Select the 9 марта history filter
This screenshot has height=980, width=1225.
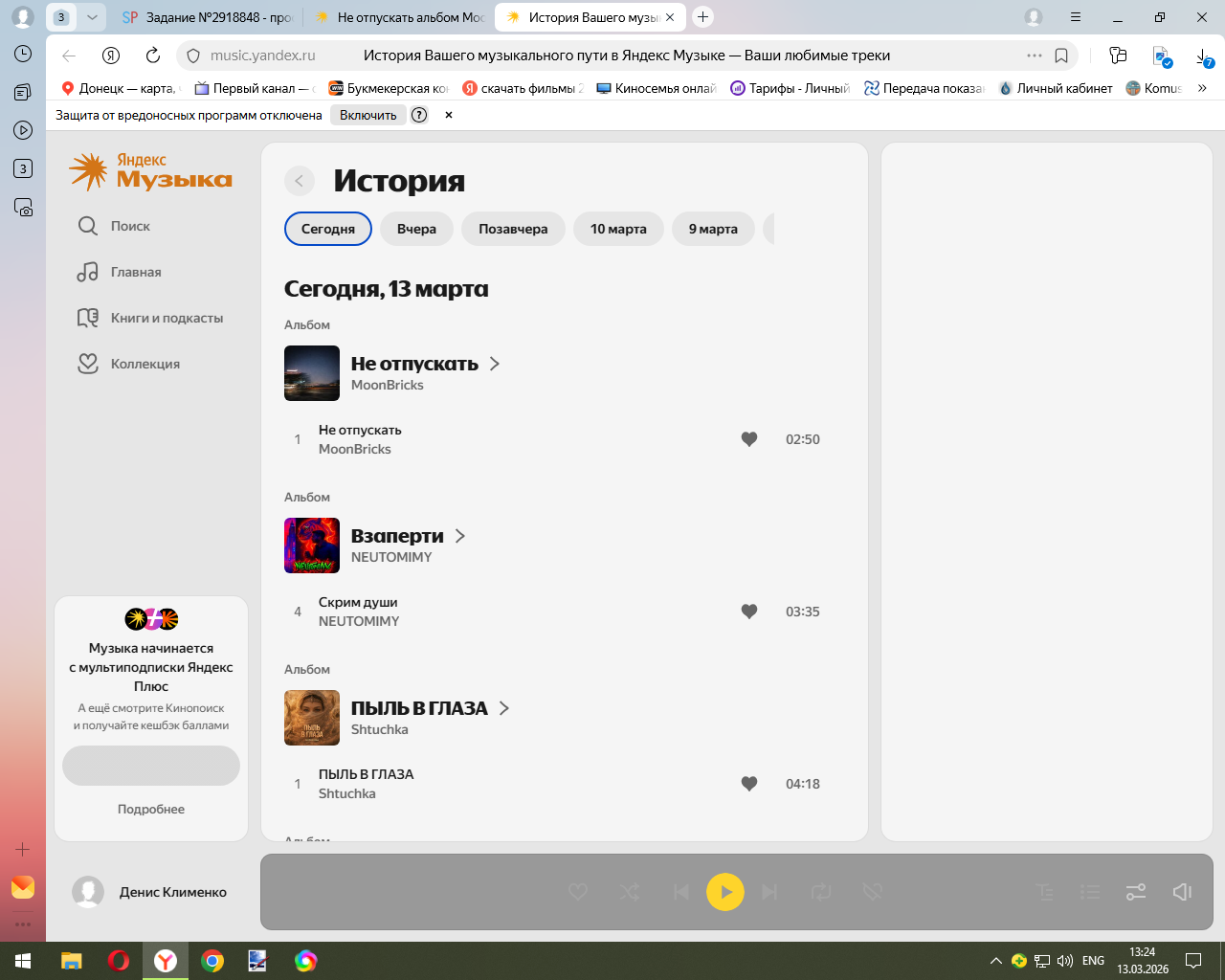(714, 229)
